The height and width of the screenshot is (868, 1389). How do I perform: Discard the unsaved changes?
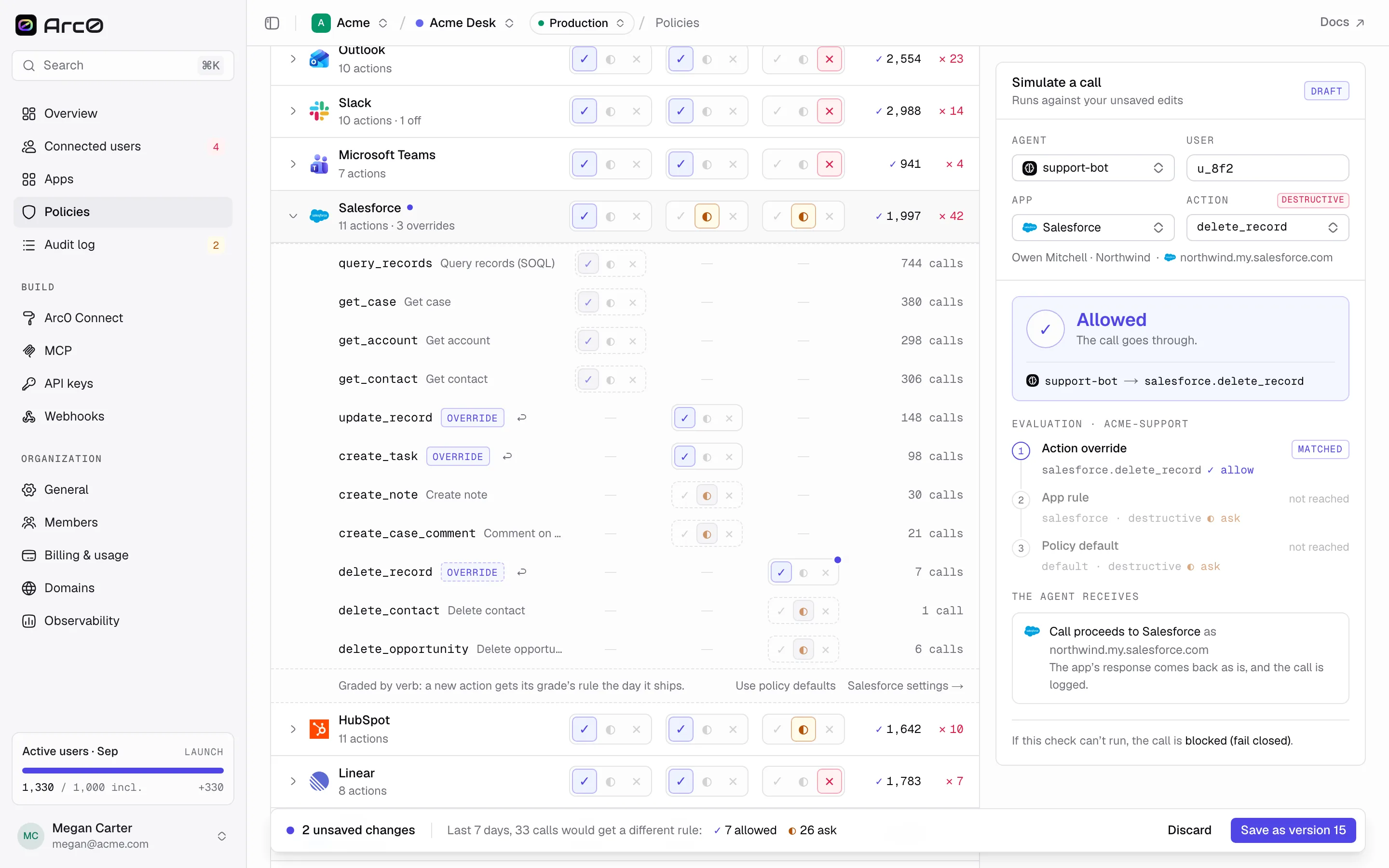coord(1189,830)
